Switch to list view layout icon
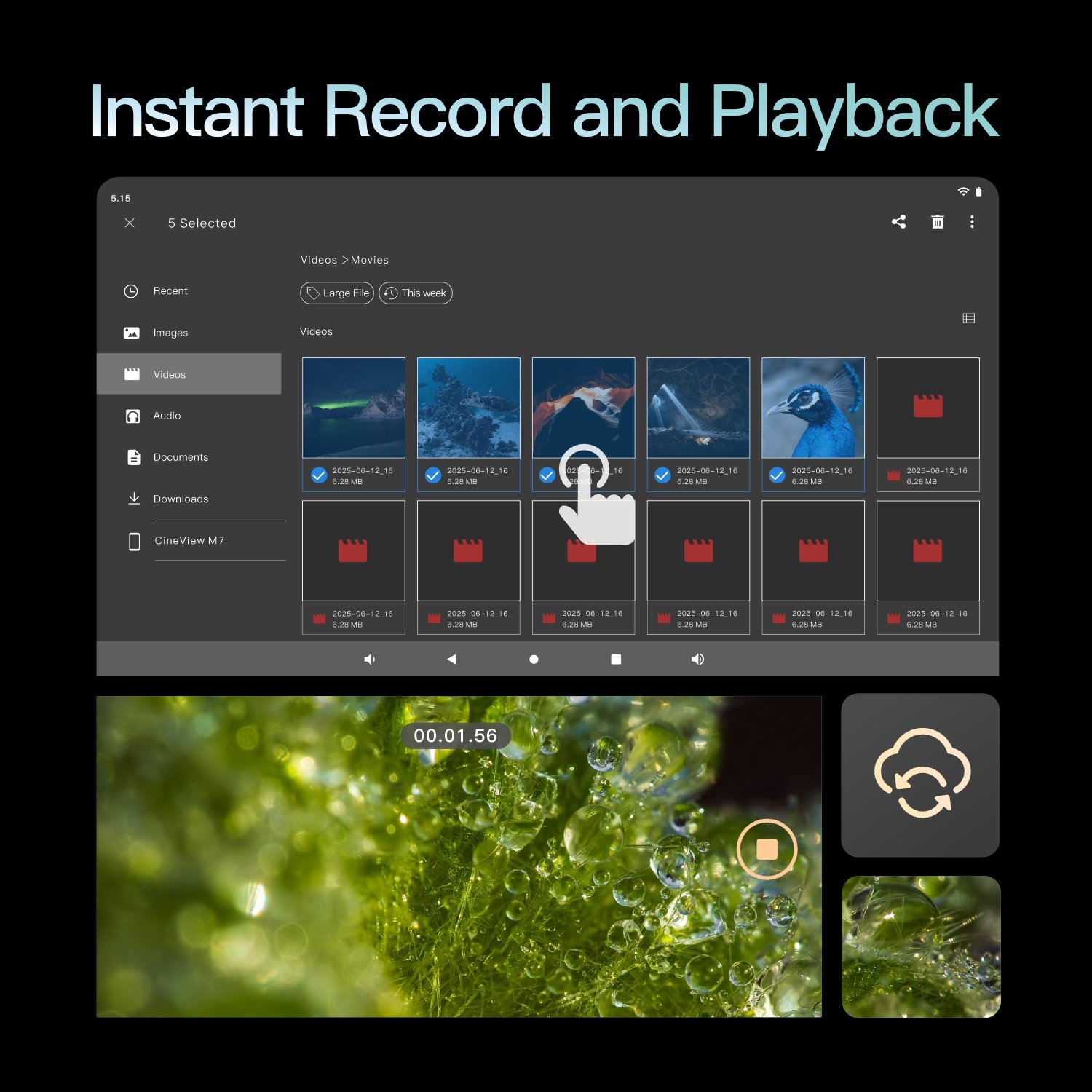The width and height of the screenshot is (1092, 1092). 968,318
